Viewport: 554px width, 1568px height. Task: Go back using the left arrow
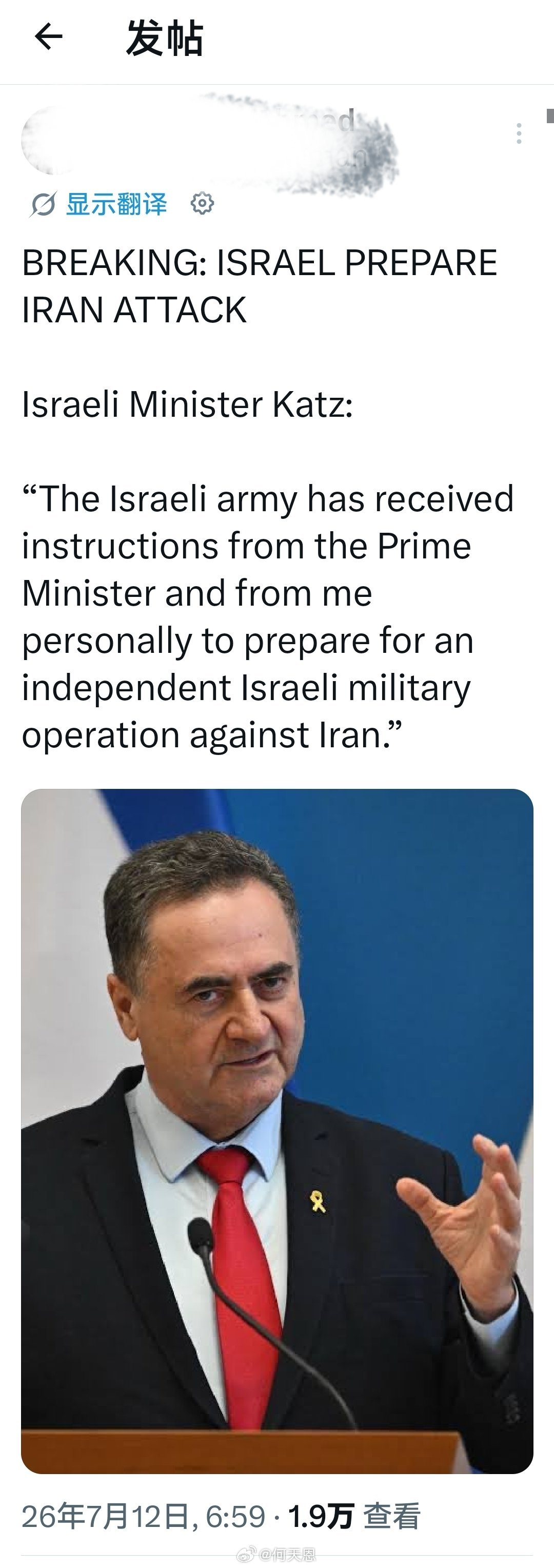tap(49, 37)
